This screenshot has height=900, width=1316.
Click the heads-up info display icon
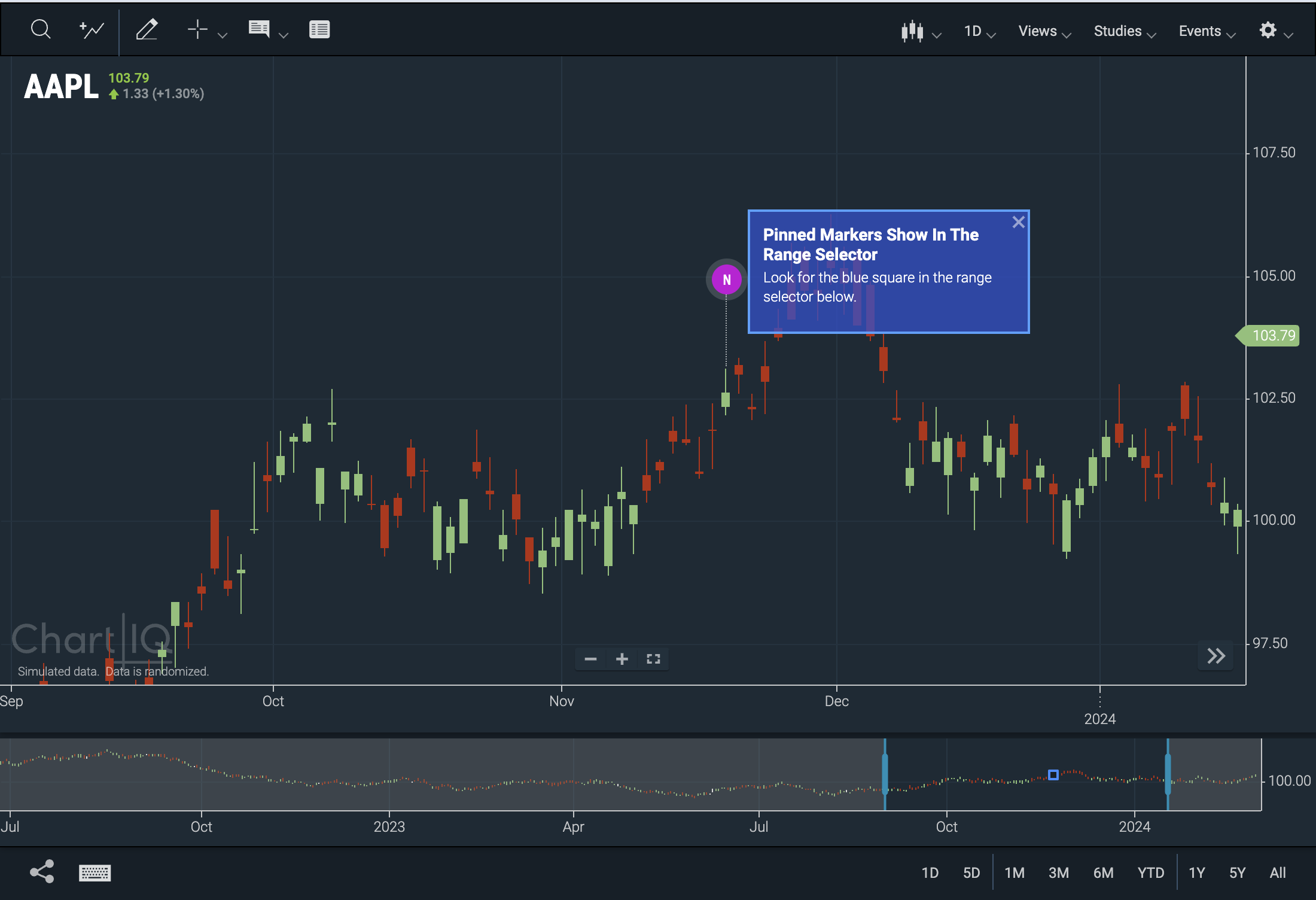pos(259,29)
